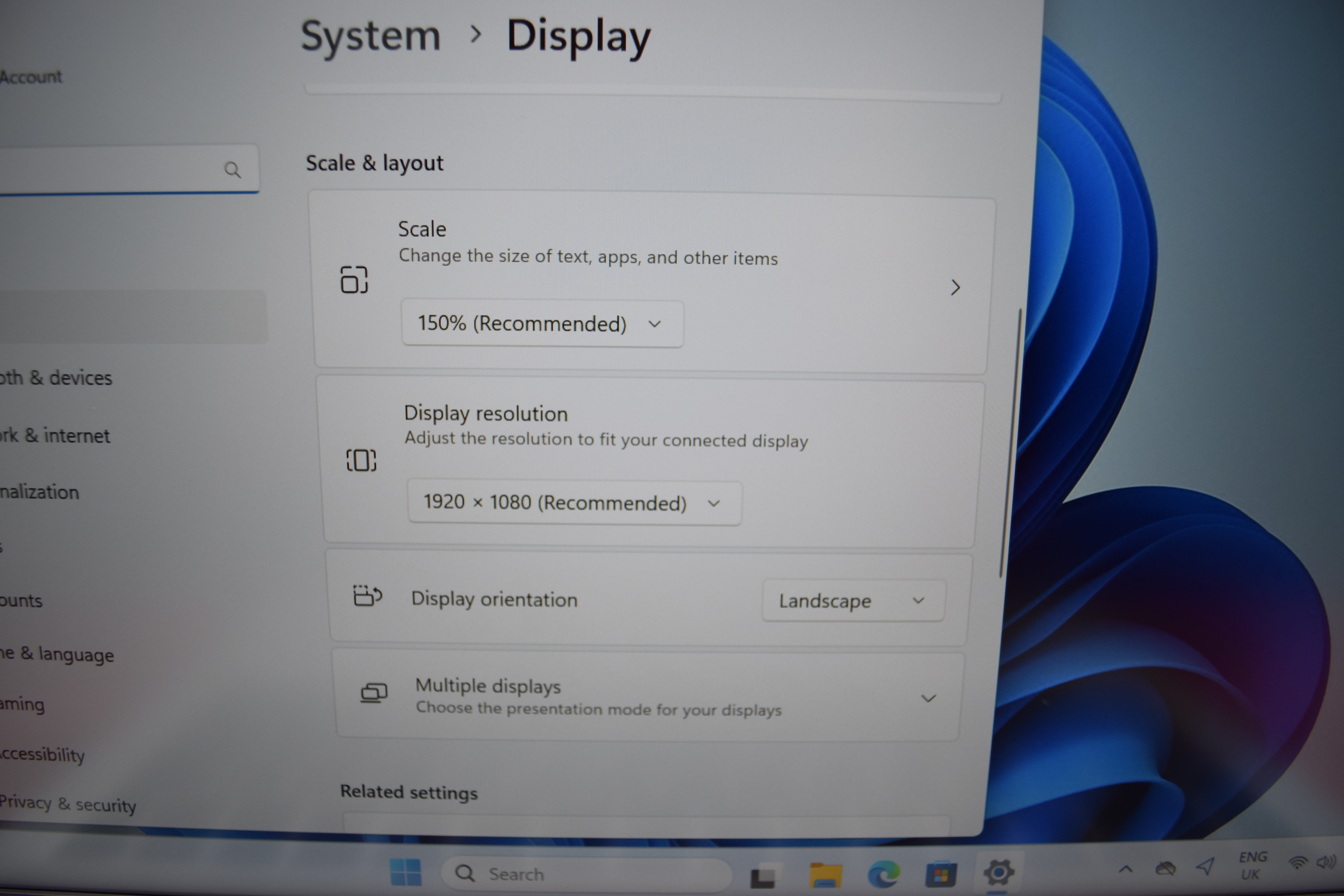Open the Windows Start button

click(405, 872)
